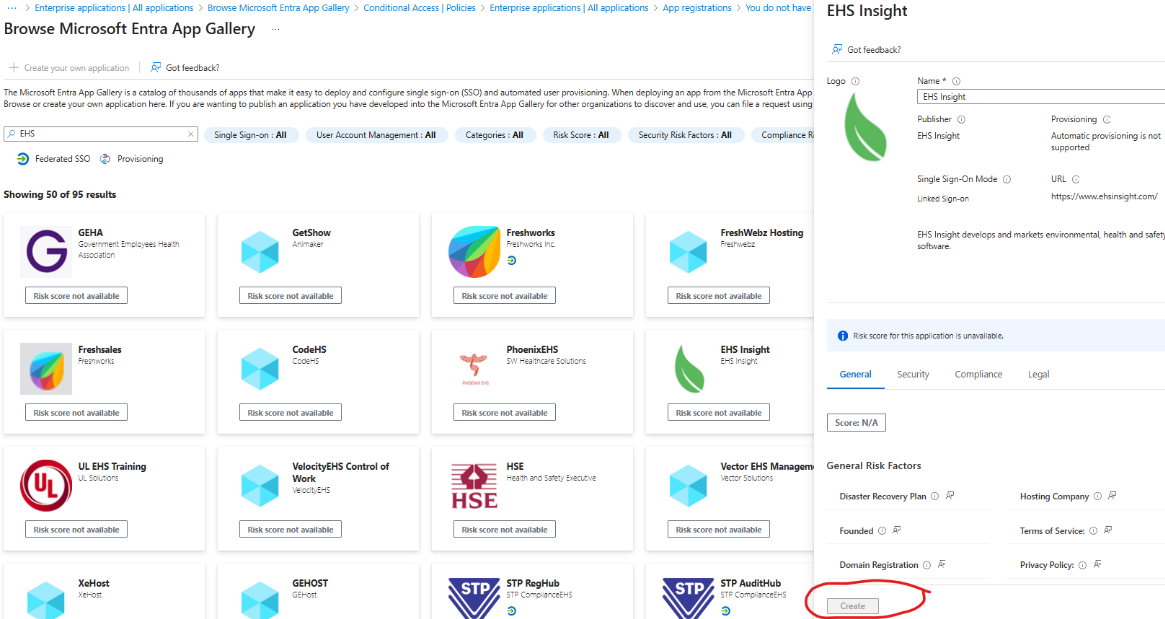Click the Name field info icon
This screenshot has height=619, width=1165.
956,81
